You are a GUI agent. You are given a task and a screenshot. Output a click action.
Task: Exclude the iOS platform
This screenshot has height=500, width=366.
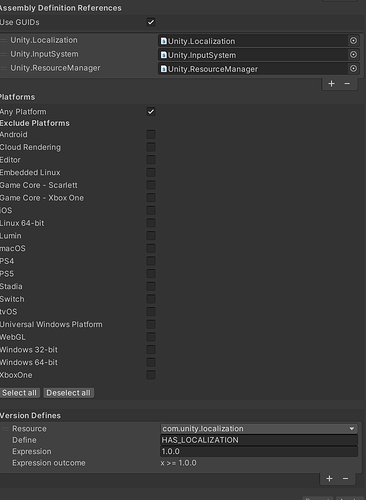pos(151,210)
